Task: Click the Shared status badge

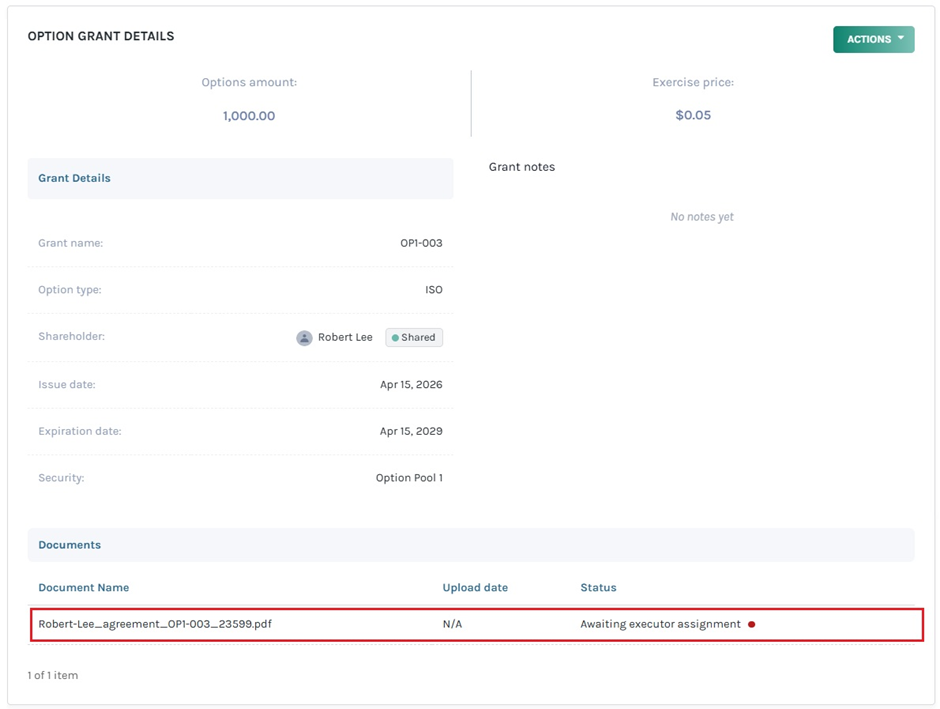Action: (x=414, y=337)
